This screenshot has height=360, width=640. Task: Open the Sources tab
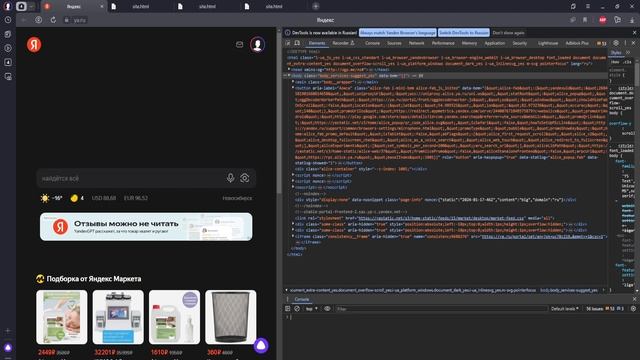point(394,43)
